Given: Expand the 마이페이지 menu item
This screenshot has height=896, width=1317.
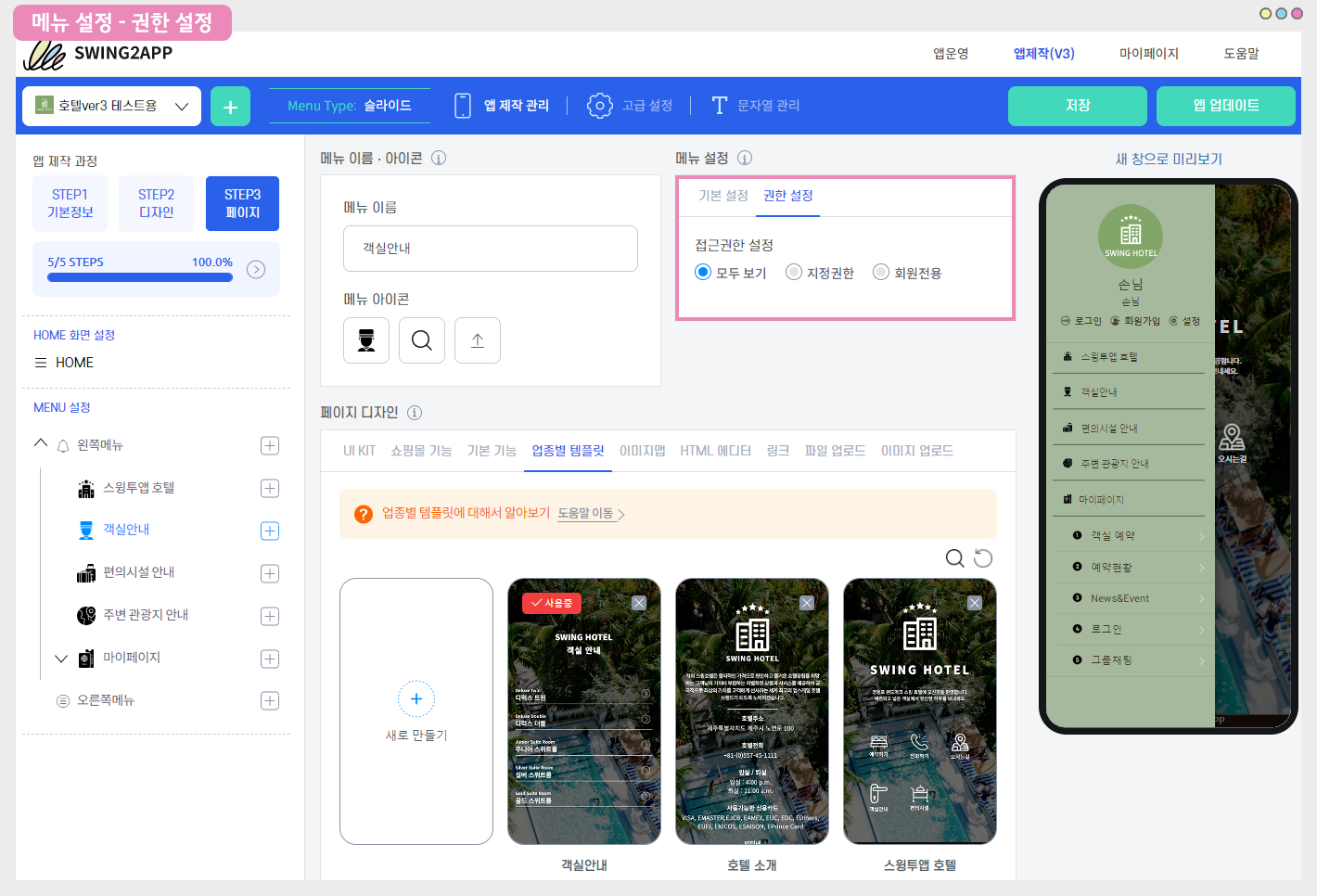Looking at the screenshot, I should click(x=61, y=659).
